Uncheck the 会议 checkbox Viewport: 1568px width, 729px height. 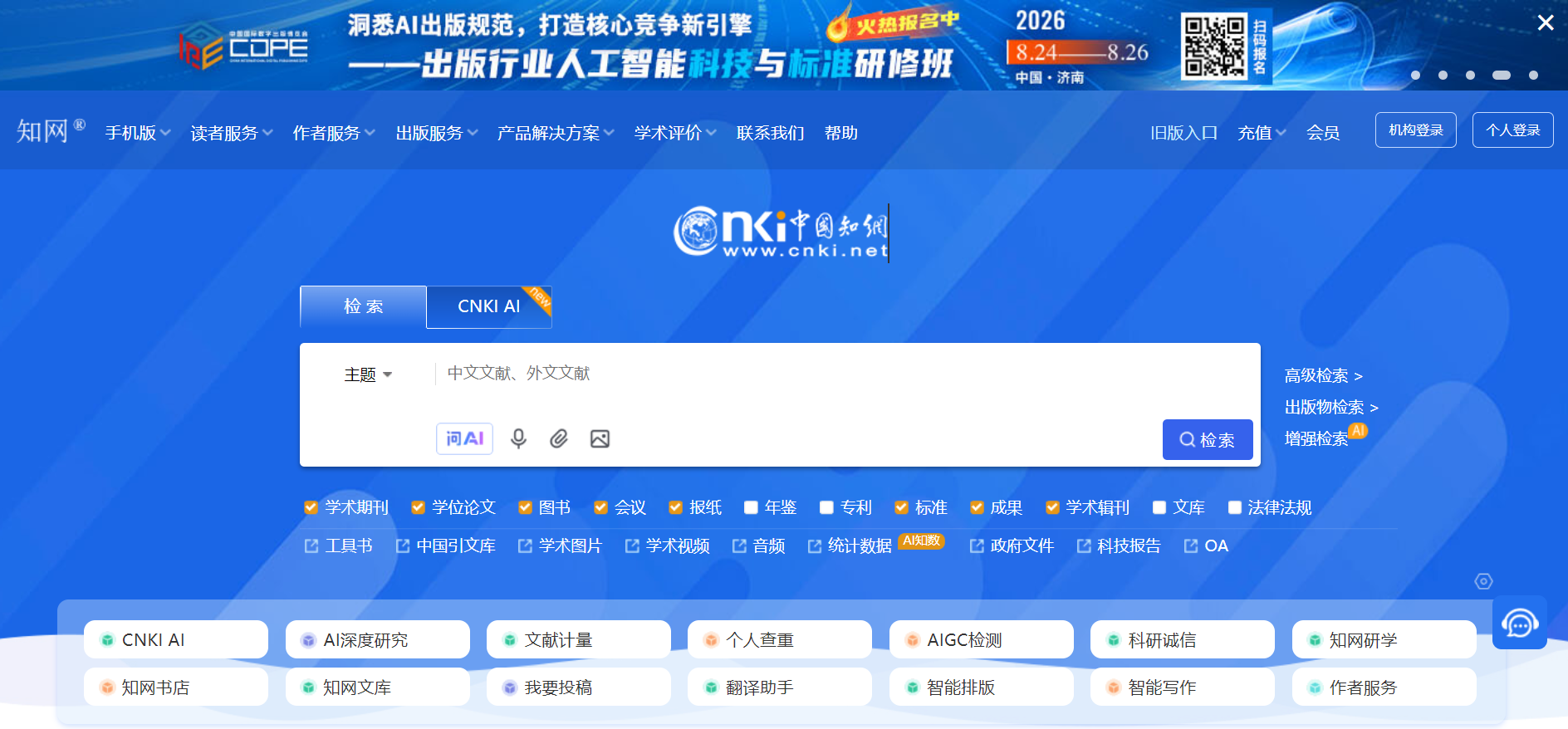pos(600,507)
